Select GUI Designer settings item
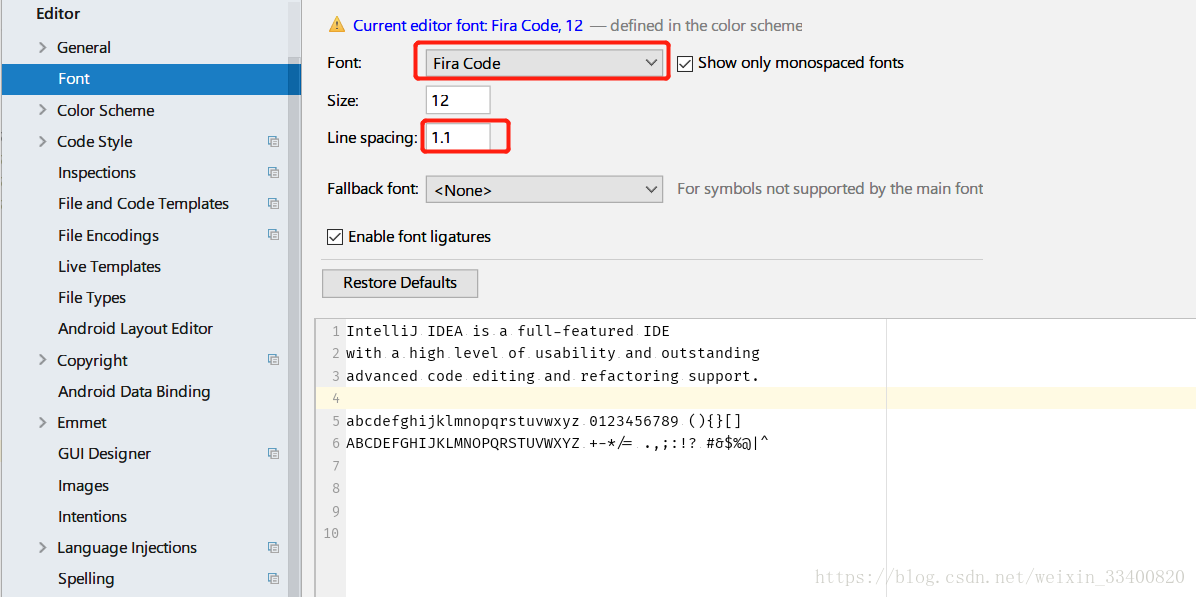Viewport: 1196px width, 597px height. [104, 454]
